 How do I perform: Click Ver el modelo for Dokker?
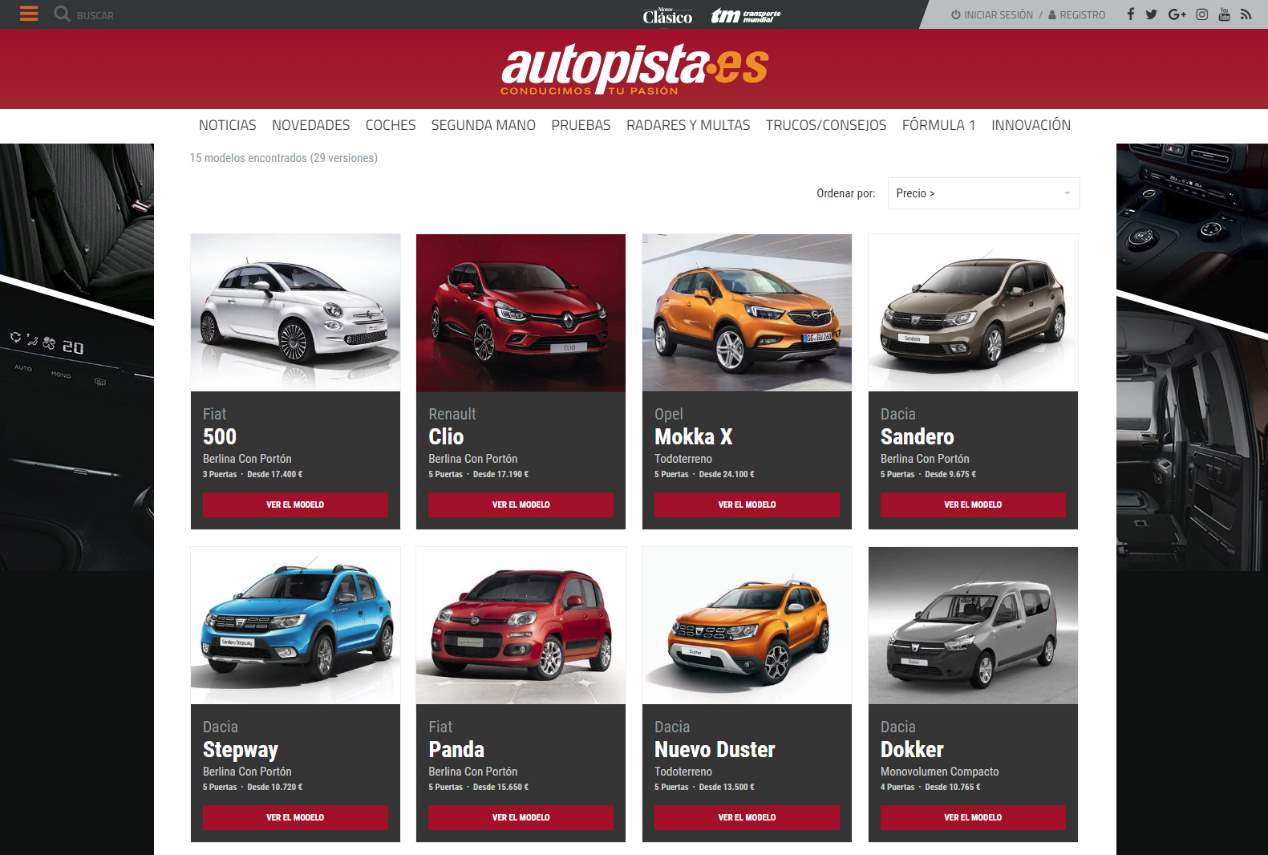tap(973, 818)
